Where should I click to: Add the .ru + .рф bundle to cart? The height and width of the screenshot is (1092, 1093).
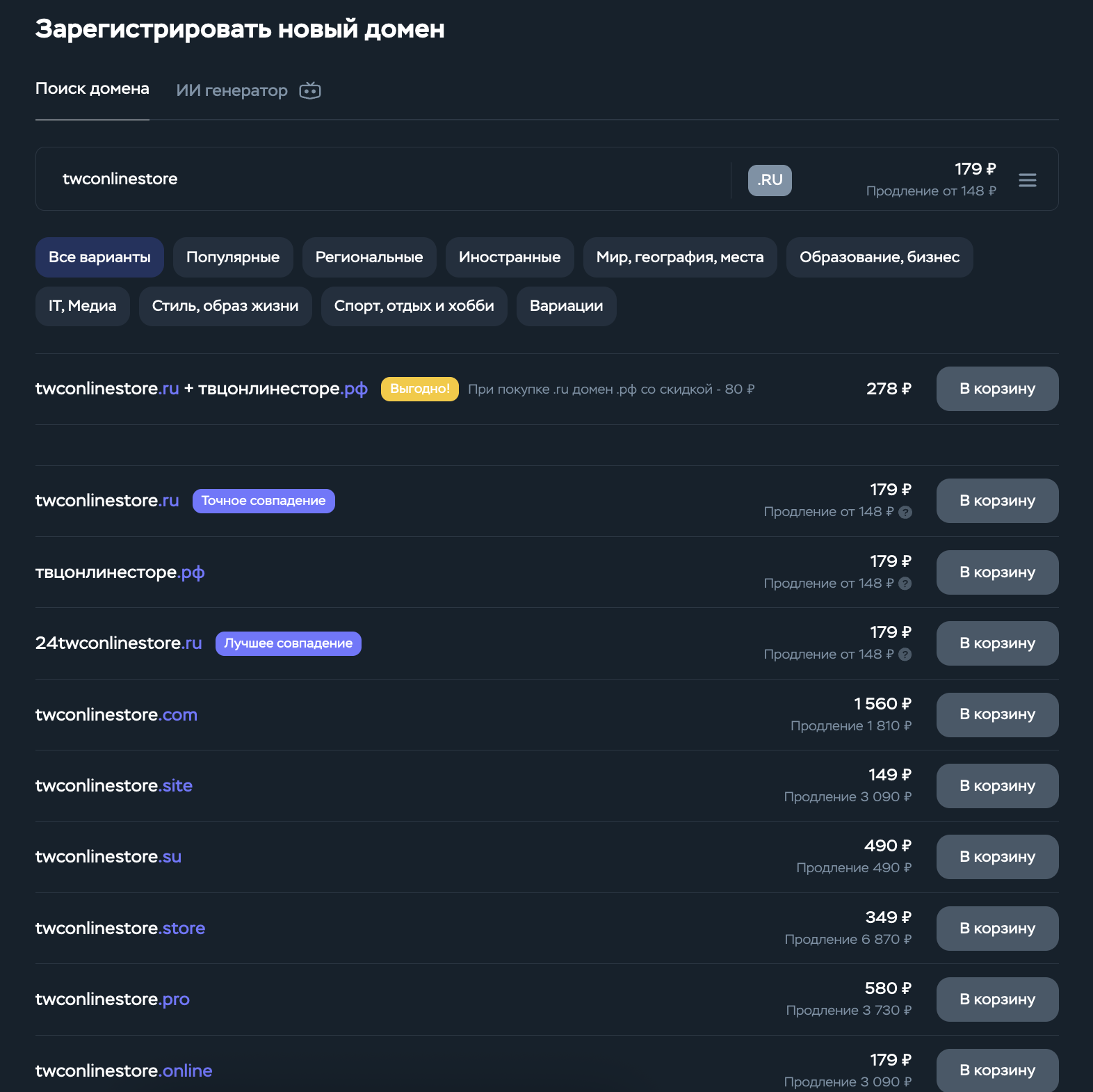point(997,389)
